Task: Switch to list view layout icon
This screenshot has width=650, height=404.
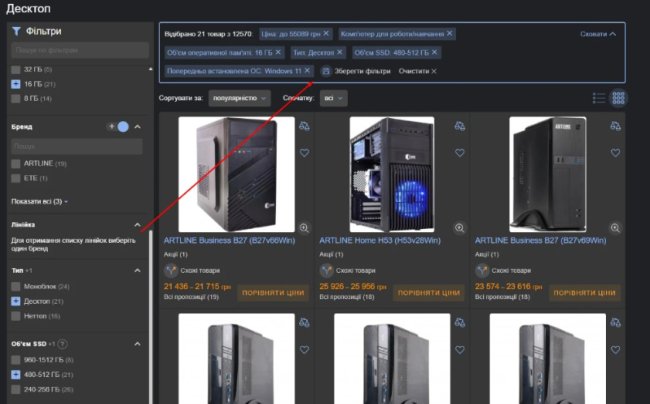Action: [x=599, y=98]
